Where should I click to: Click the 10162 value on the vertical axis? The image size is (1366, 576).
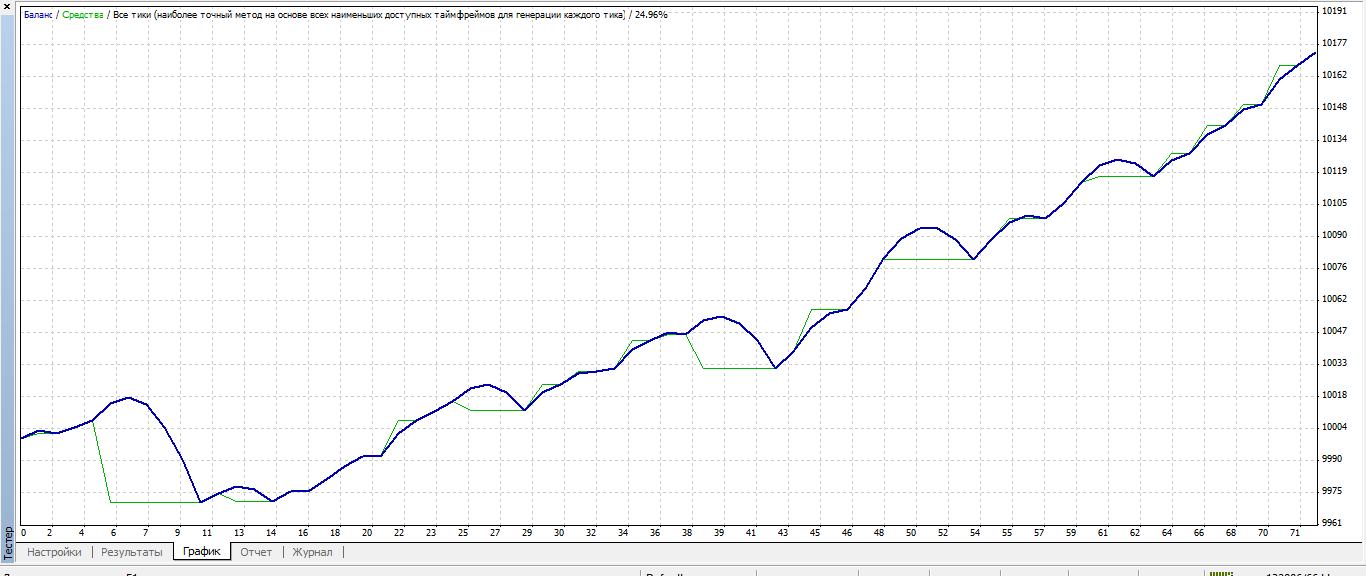click(1335, 75)
